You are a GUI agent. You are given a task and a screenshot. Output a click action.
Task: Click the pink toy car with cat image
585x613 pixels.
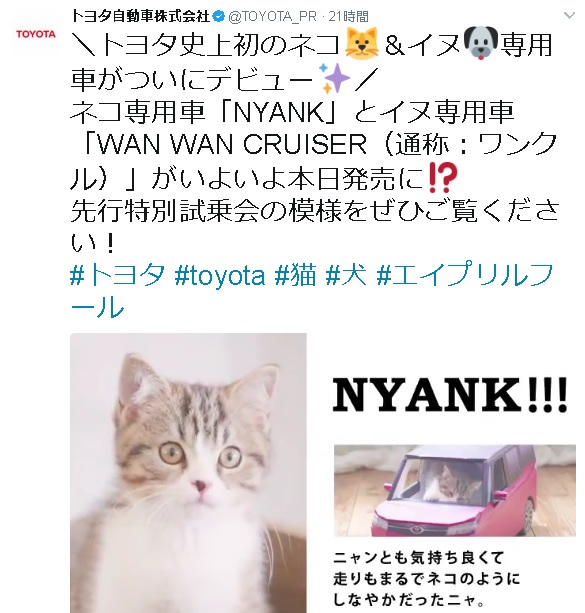(455, 491)
